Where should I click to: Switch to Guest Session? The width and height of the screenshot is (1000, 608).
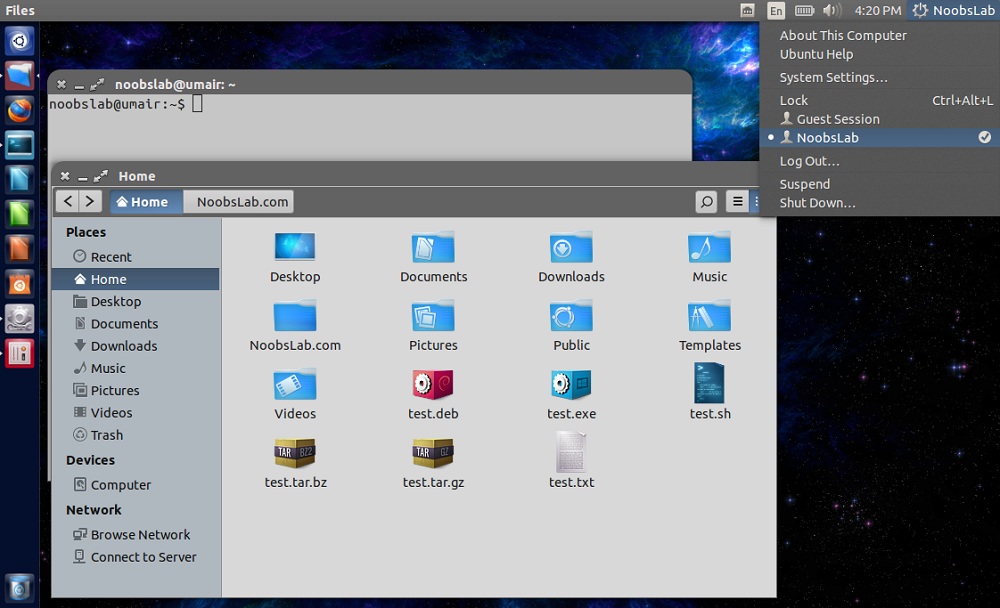point(837,119)
